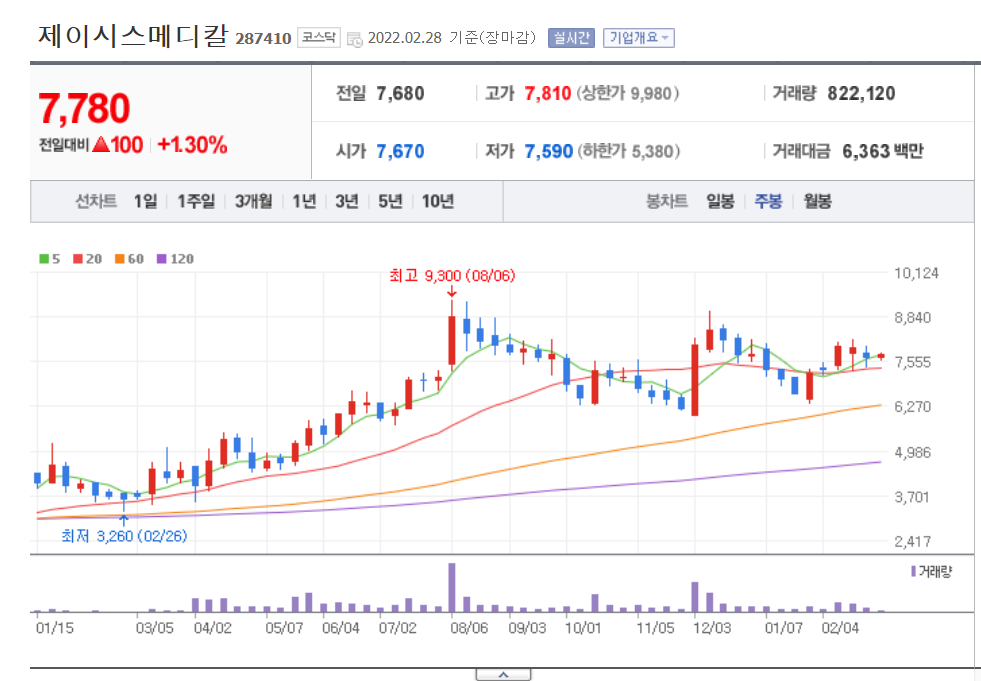Select the 1주일 line chart tab
981x681 pixels.
point(196,201)
